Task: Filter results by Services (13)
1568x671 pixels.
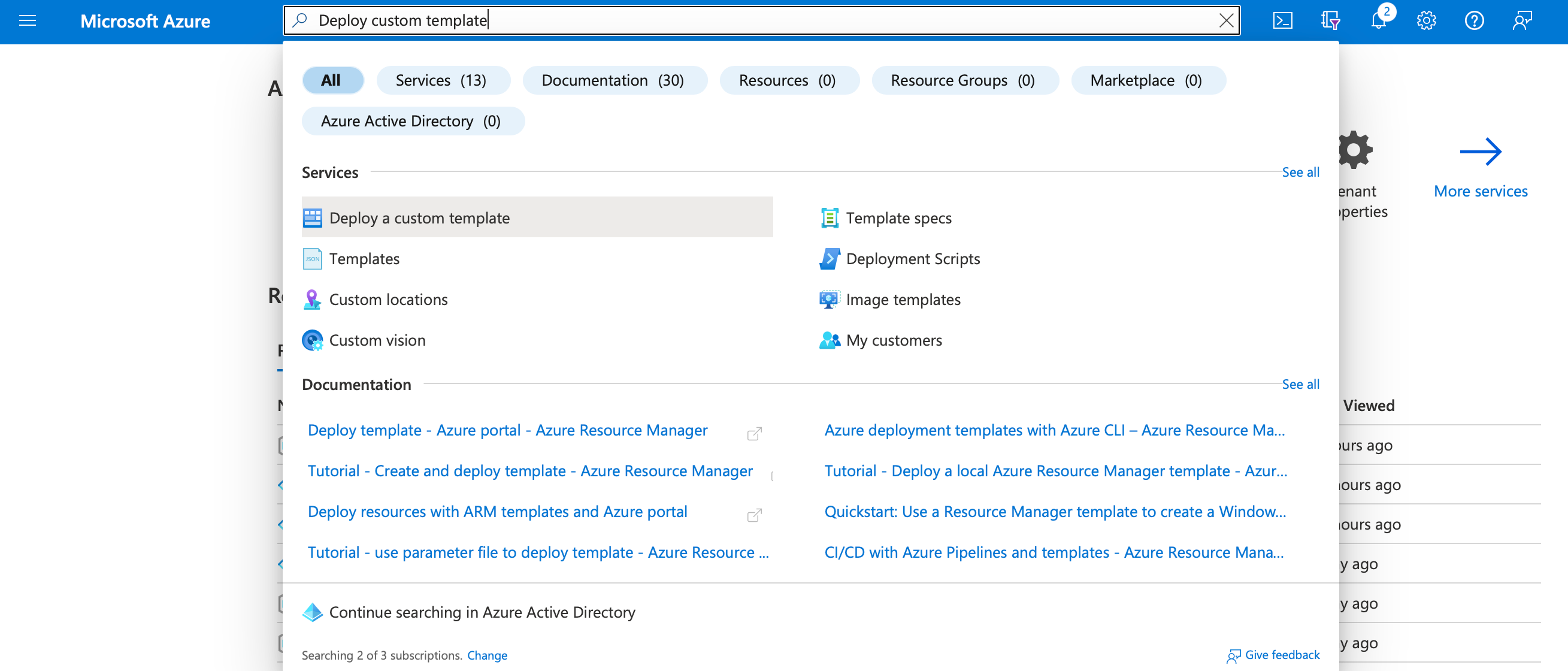Action: point(441,80)
